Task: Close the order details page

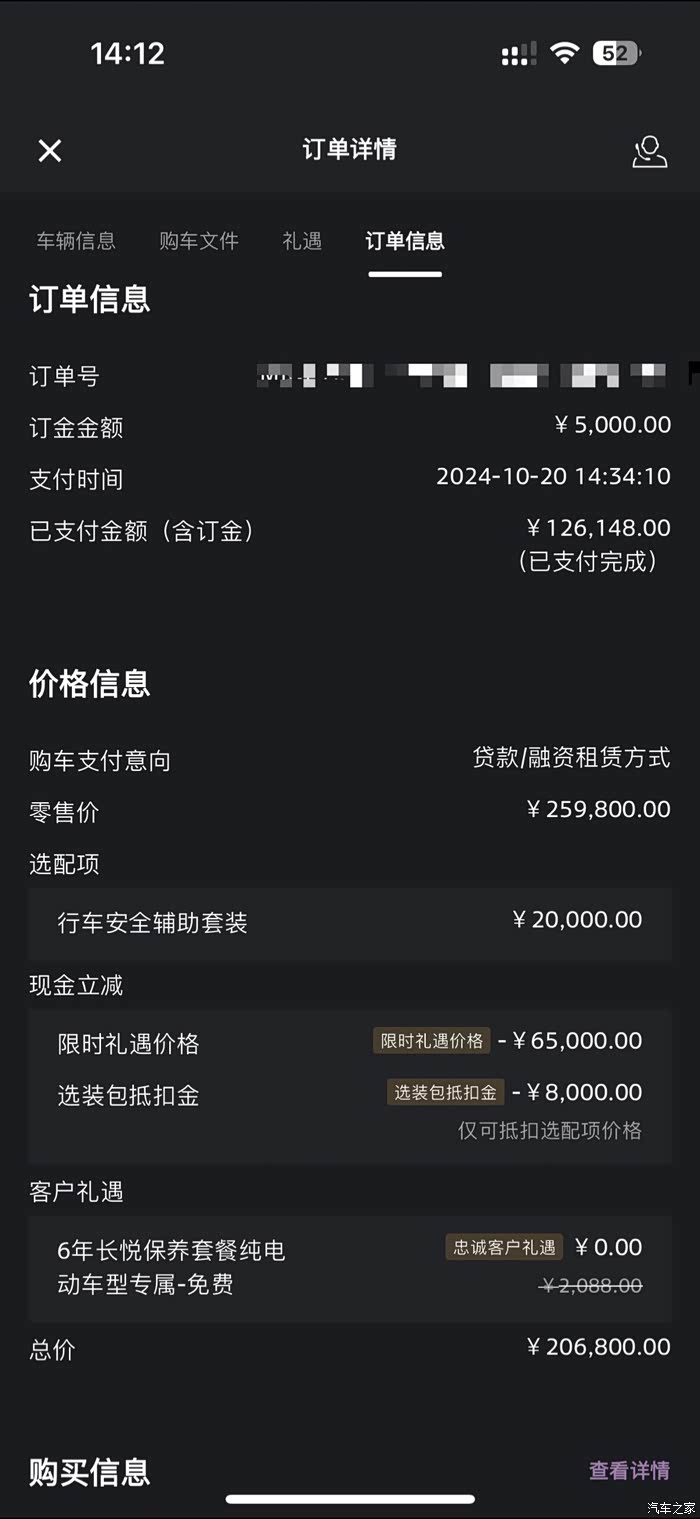Action: 50,151
